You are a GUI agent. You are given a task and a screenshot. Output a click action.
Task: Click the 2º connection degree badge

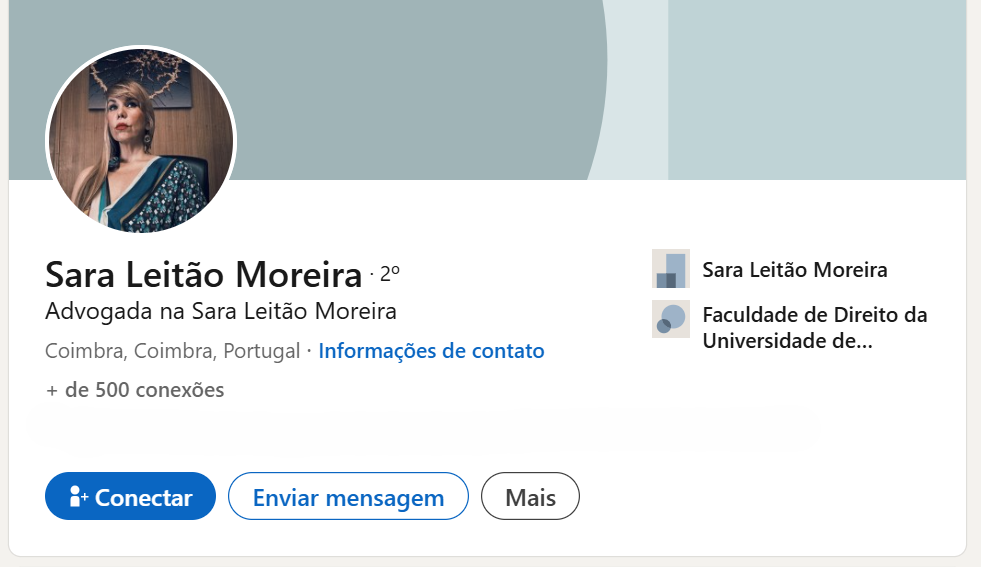tap(390, 272)
